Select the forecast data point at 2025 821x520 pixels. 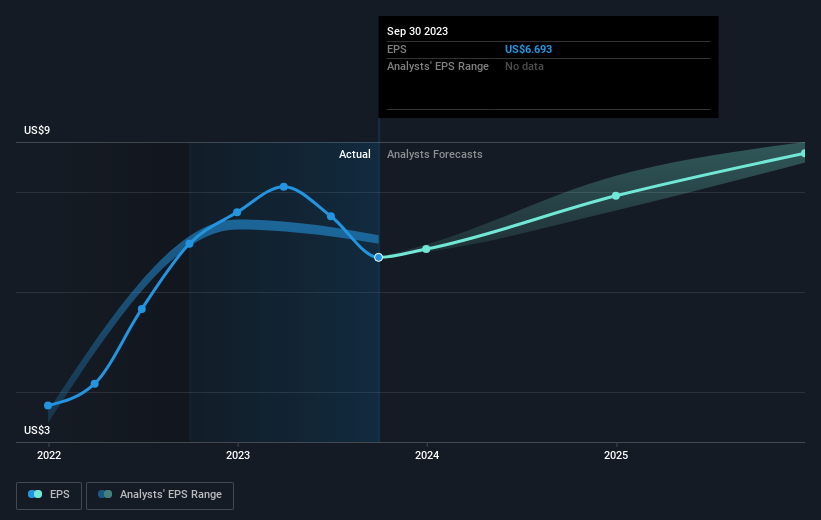coord(616,195)
